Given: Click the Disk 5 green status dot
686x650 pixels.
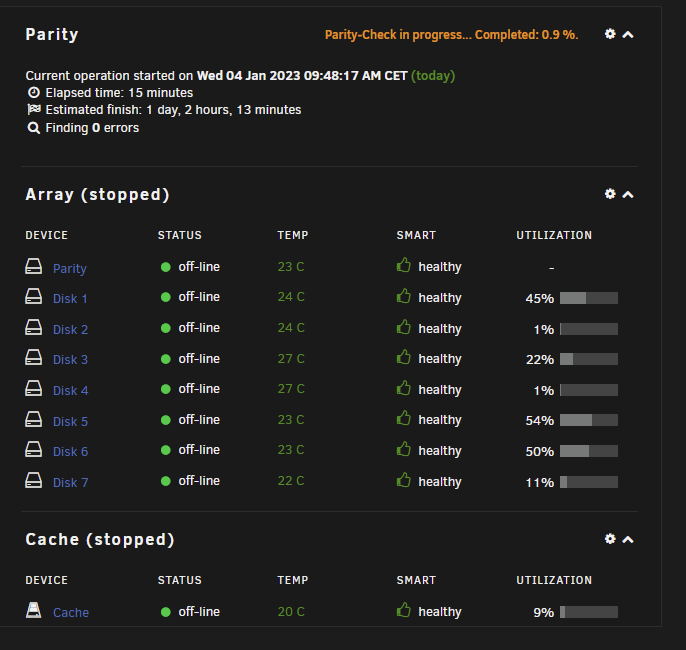Looking at the screenshot, I should pos(165,420).
